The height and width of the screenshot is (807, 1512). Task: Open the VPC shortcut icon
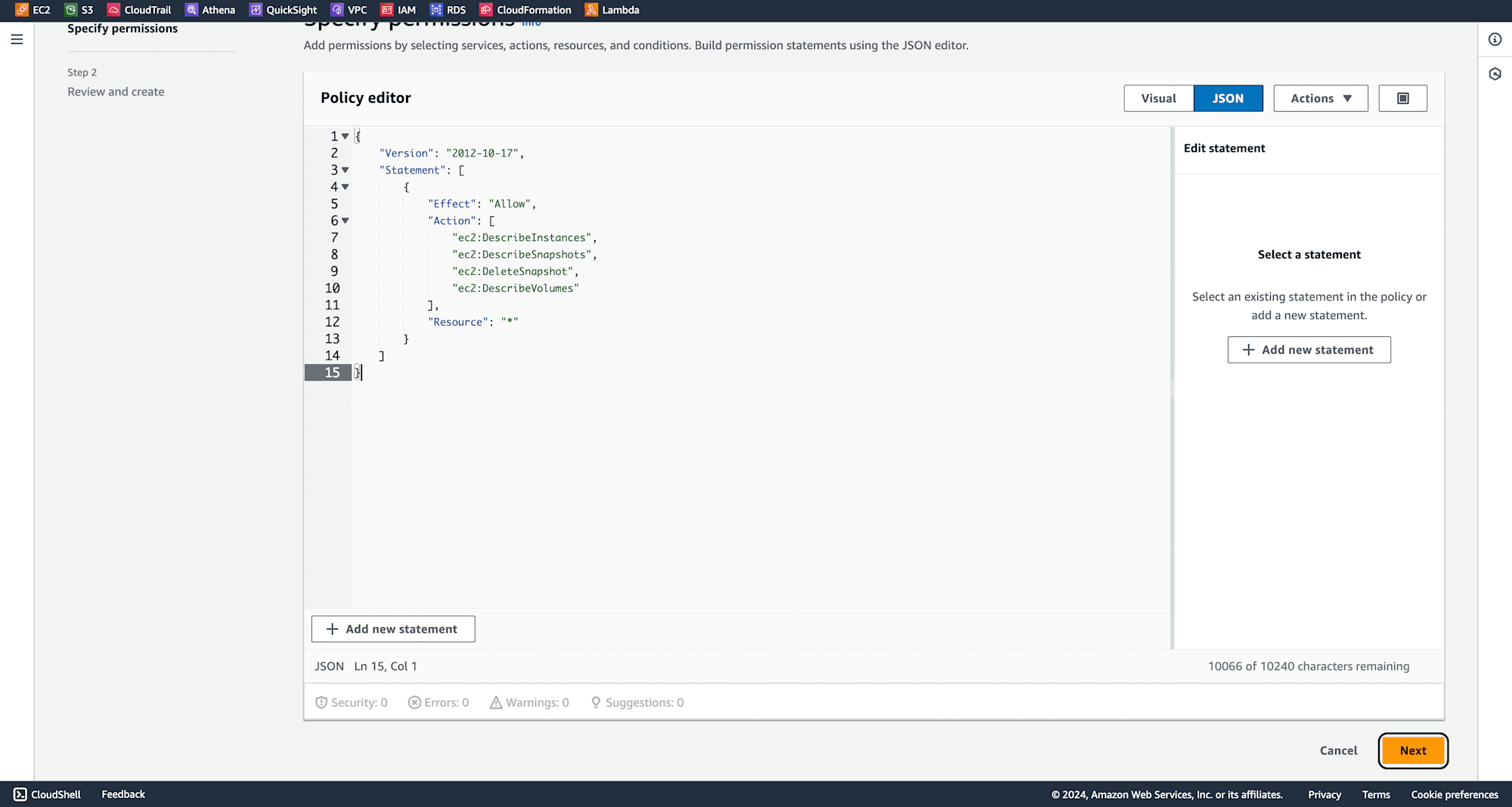(337, 10)
